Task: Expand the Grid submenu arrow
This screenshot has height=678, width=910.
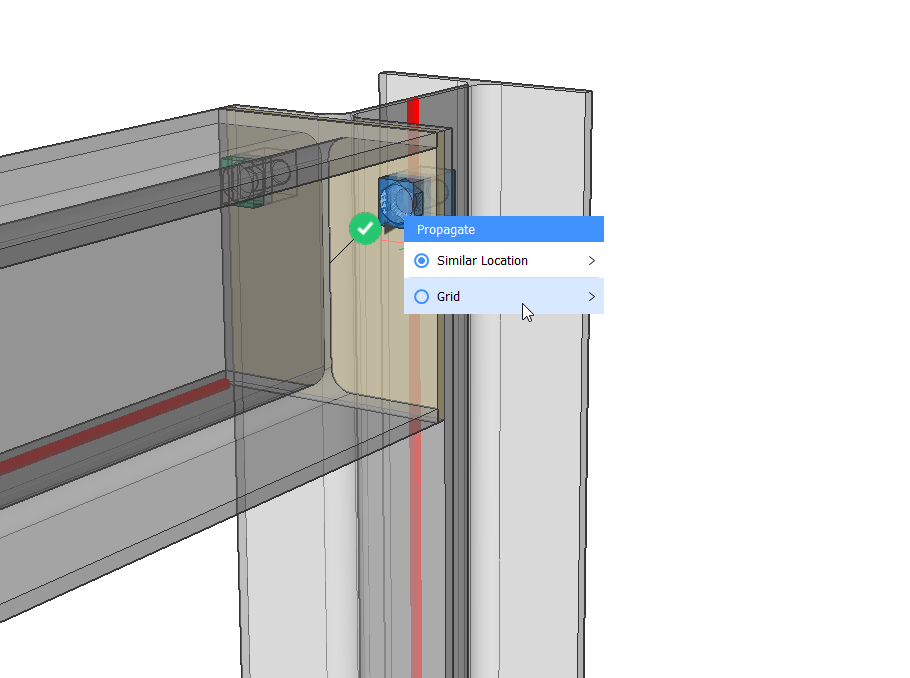Action: click(591, 297)
